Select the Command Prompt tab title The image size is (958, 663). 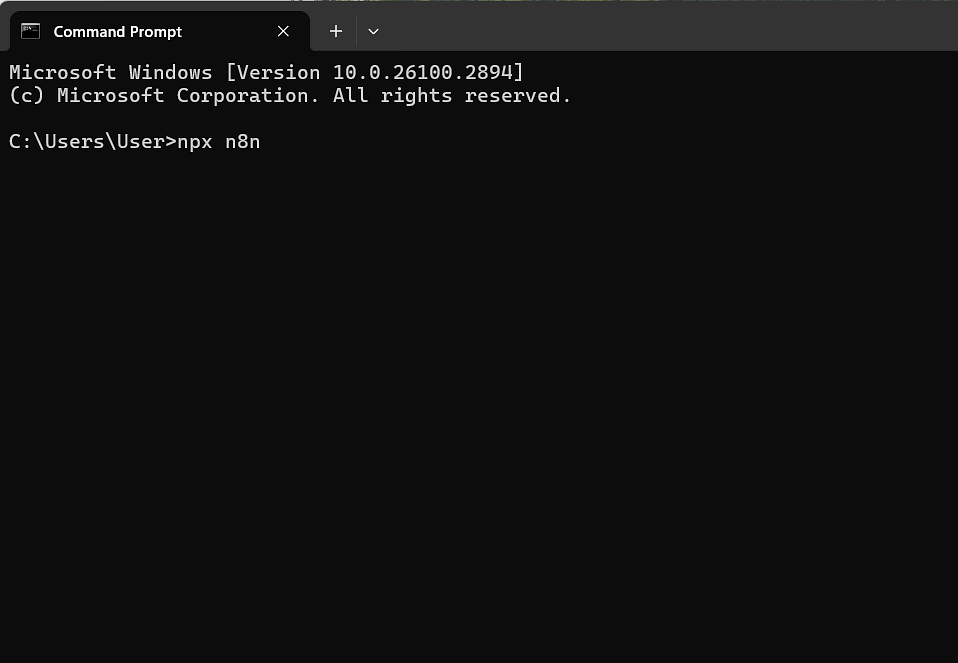[x=117, y=32]
